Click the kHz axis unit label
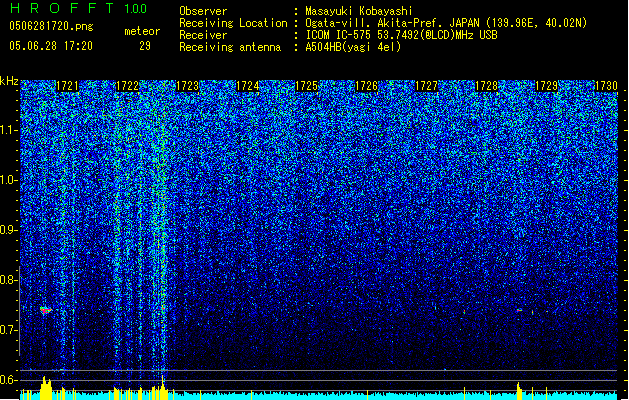This screenshot has width=629, height=400. click(9, 81)
